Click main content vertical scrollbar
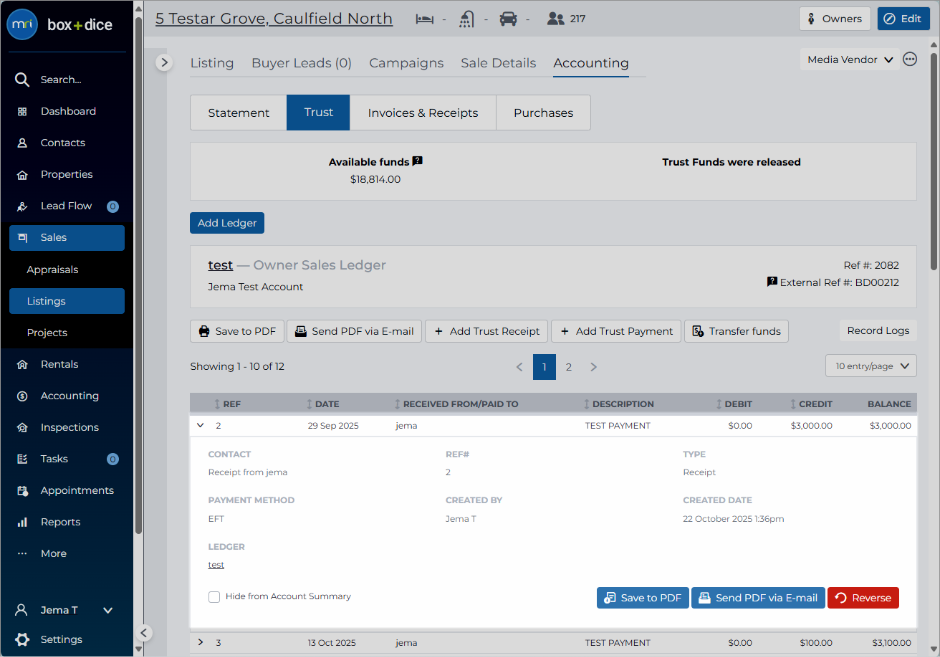This screenshot has width=940, height=657. pyautogui.click(x=933, y=162)
